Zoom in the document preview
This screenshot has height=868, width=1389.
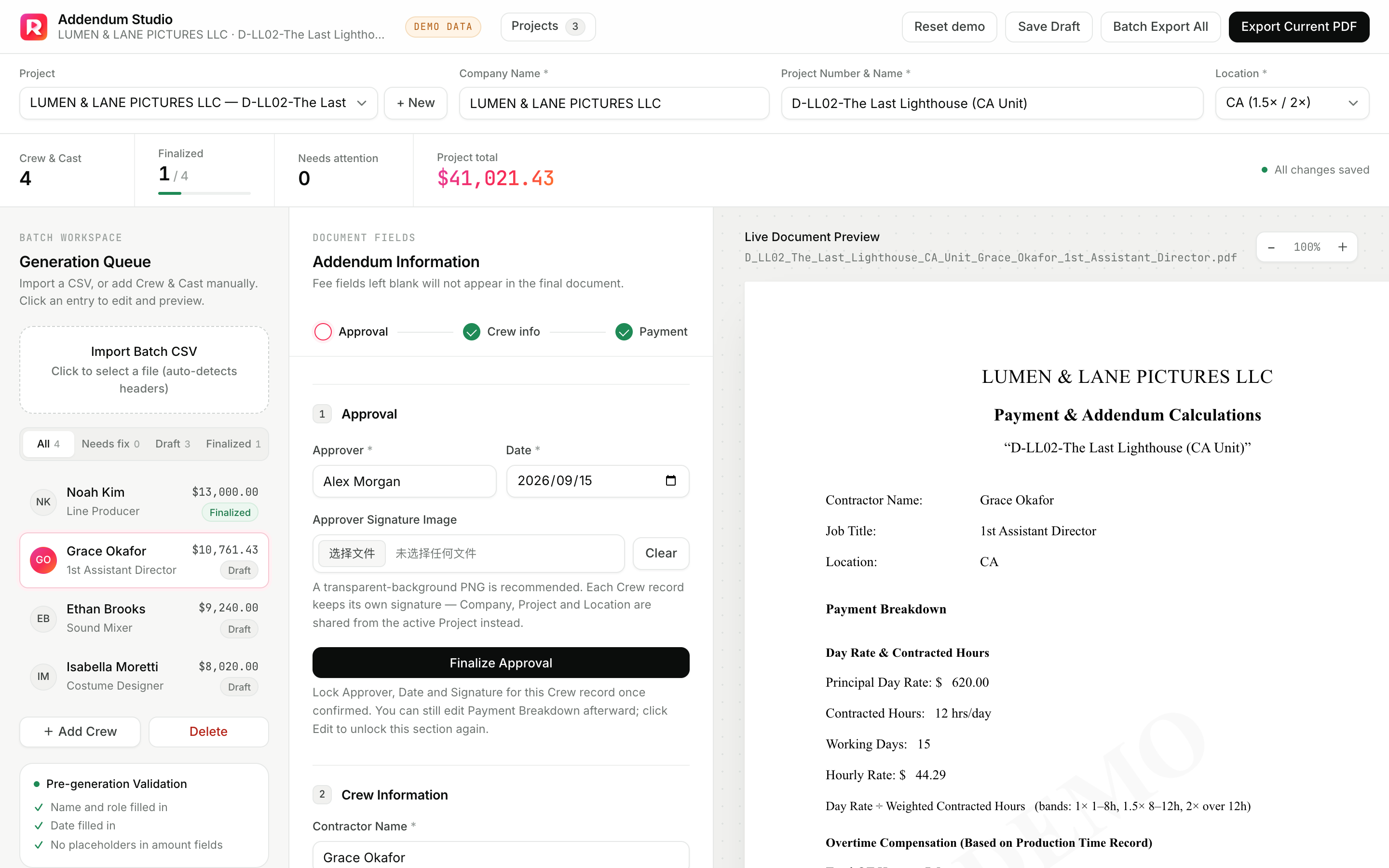(1343, 247)
